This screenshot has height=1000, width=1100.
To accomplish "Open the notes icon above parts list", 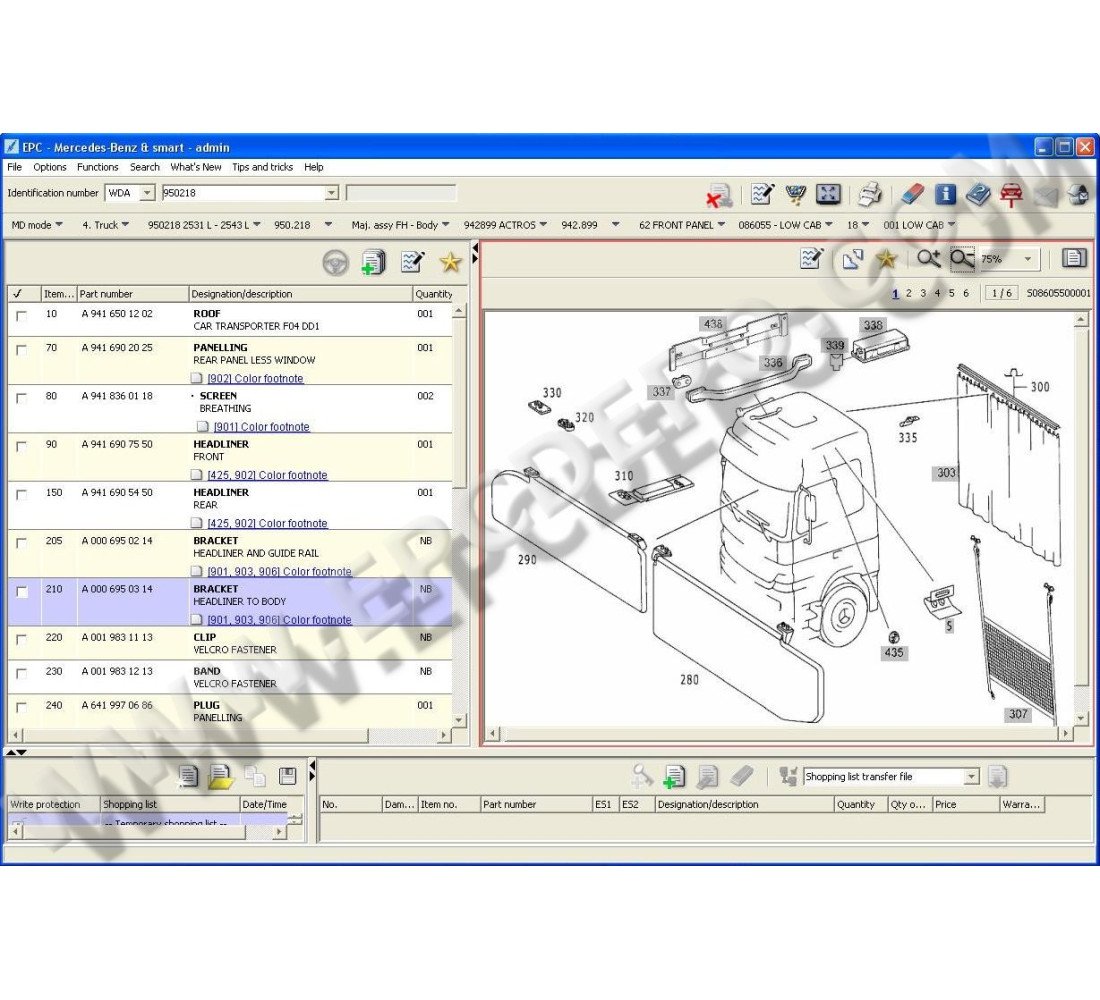I will click(412, 262).
